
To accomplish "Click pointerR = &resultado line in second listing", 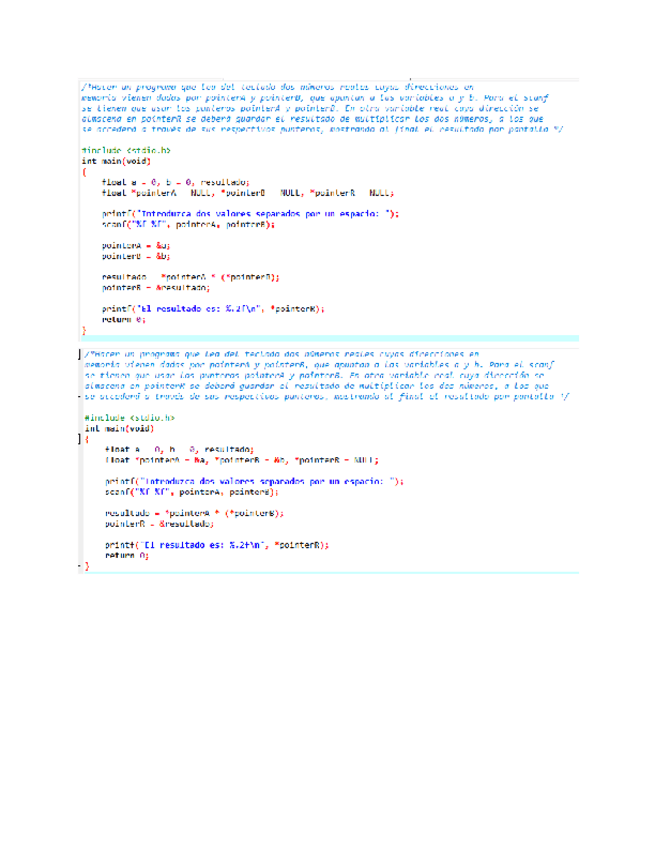I will coord(160,524).
